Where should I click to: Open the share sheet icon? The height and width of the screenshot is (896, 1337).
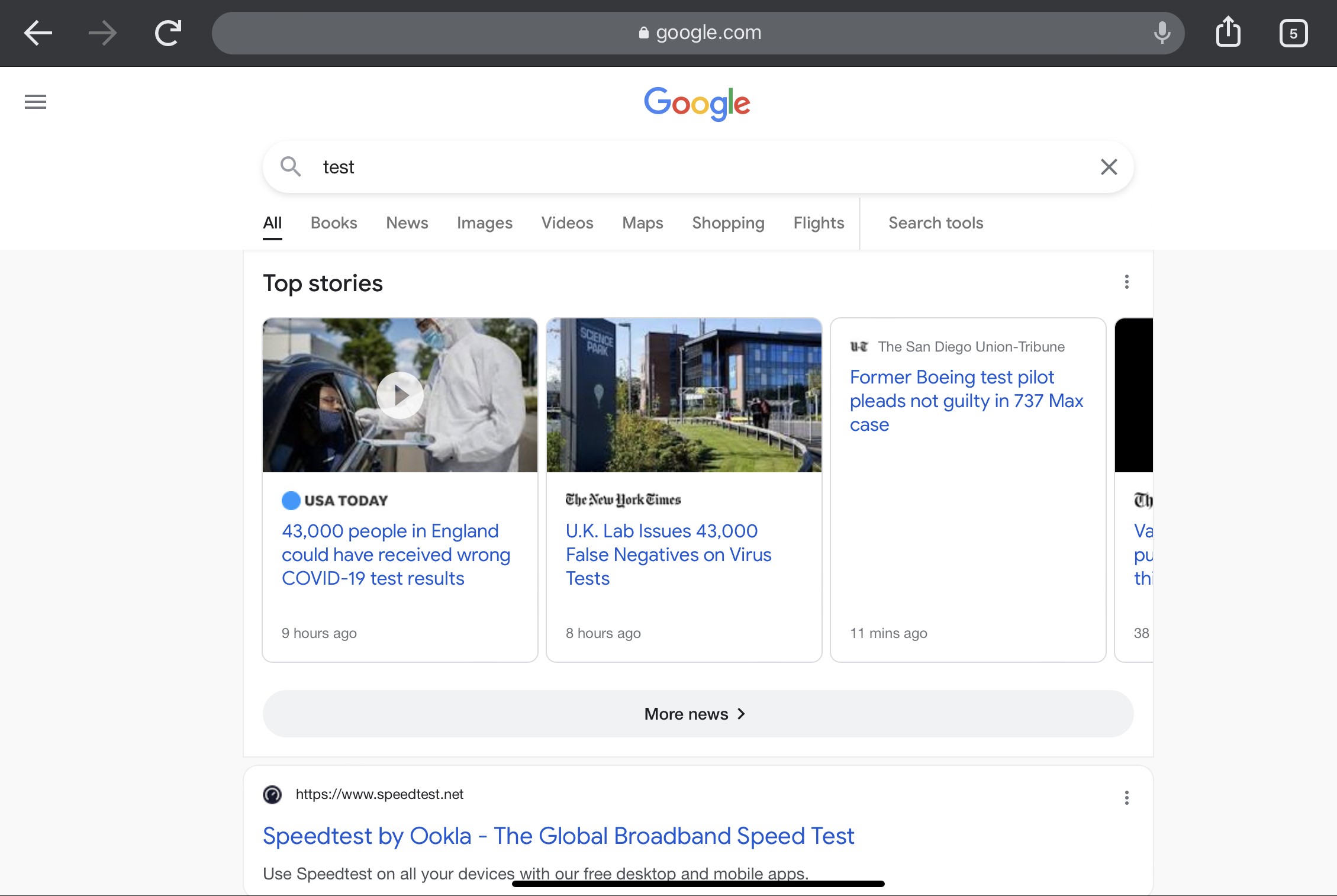[1229, 31]
